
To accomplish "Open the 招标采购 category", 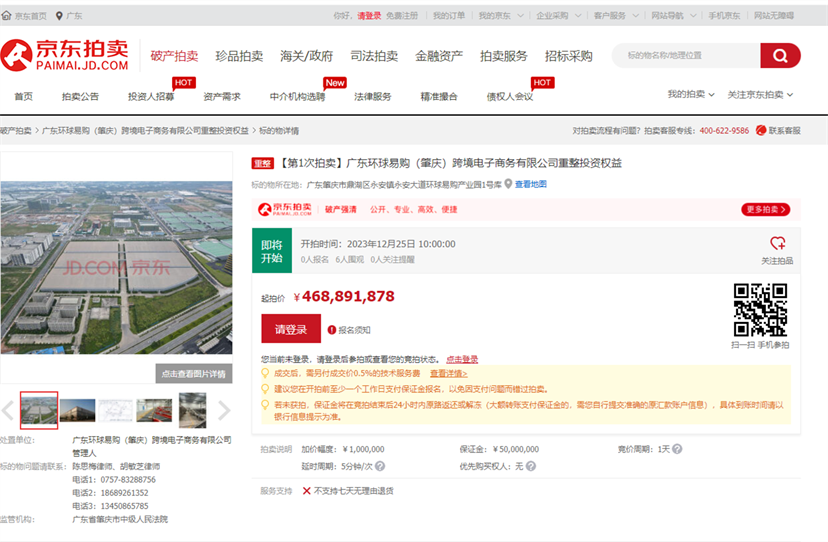I will click(569, 55).
